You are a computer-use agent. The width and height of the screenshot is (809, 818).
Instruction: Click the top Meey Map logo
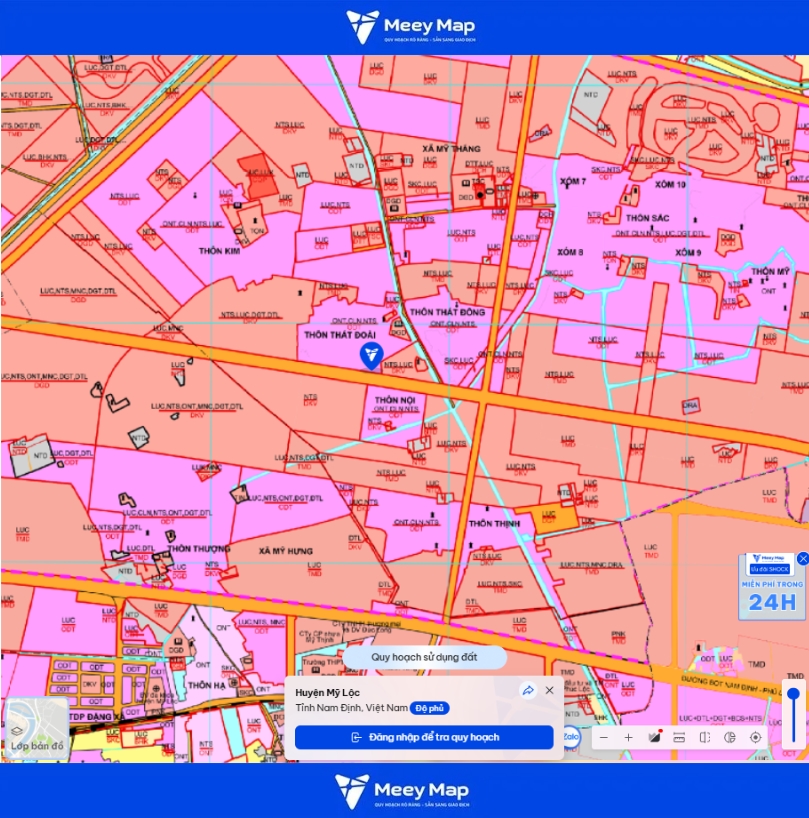(x=410, y=27)
